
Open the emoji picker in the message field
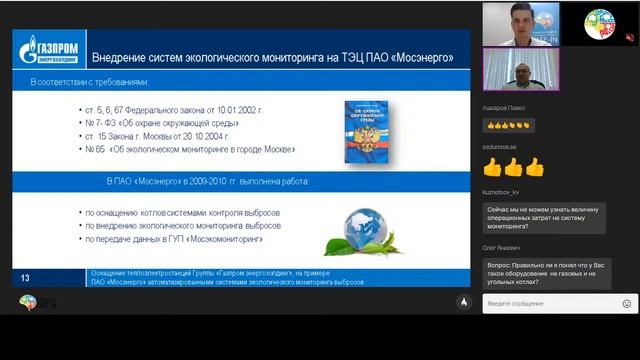[x=627, y=304]
